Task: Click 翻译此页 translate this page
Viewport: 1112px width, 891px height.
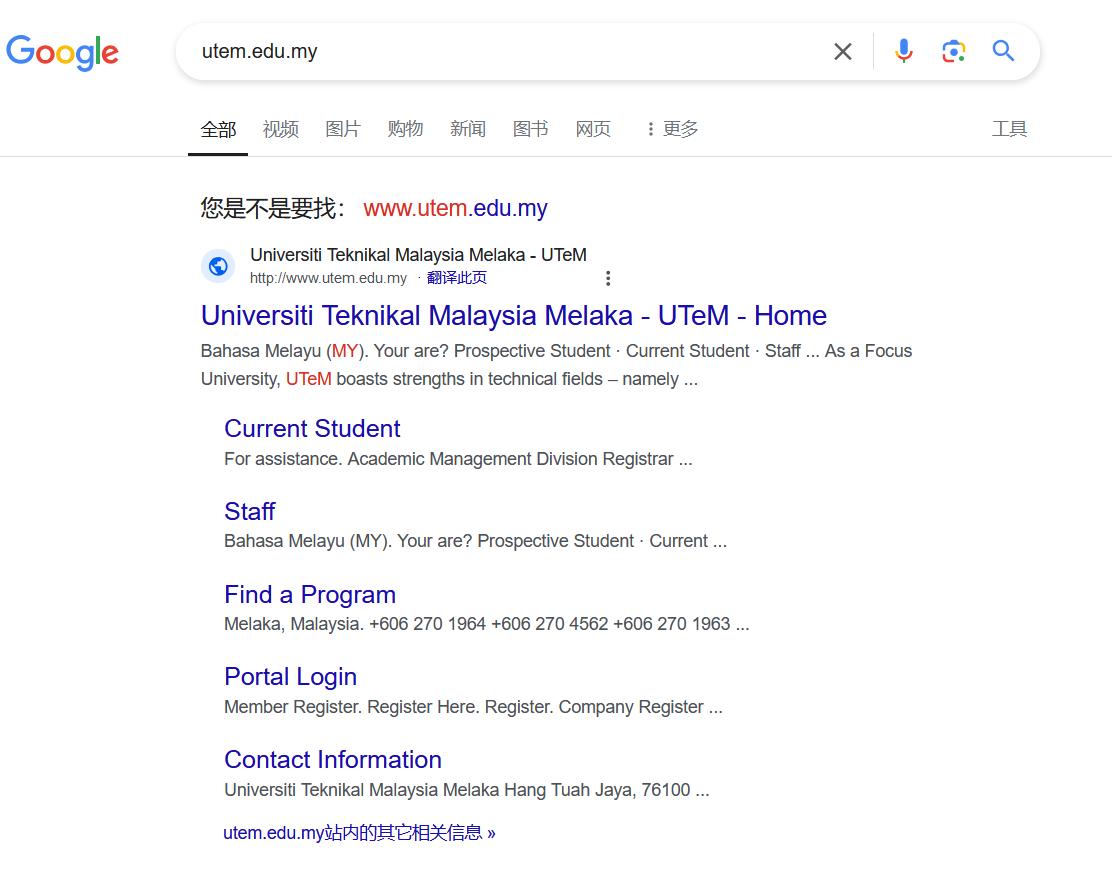Action: click(x=457, y=278)
